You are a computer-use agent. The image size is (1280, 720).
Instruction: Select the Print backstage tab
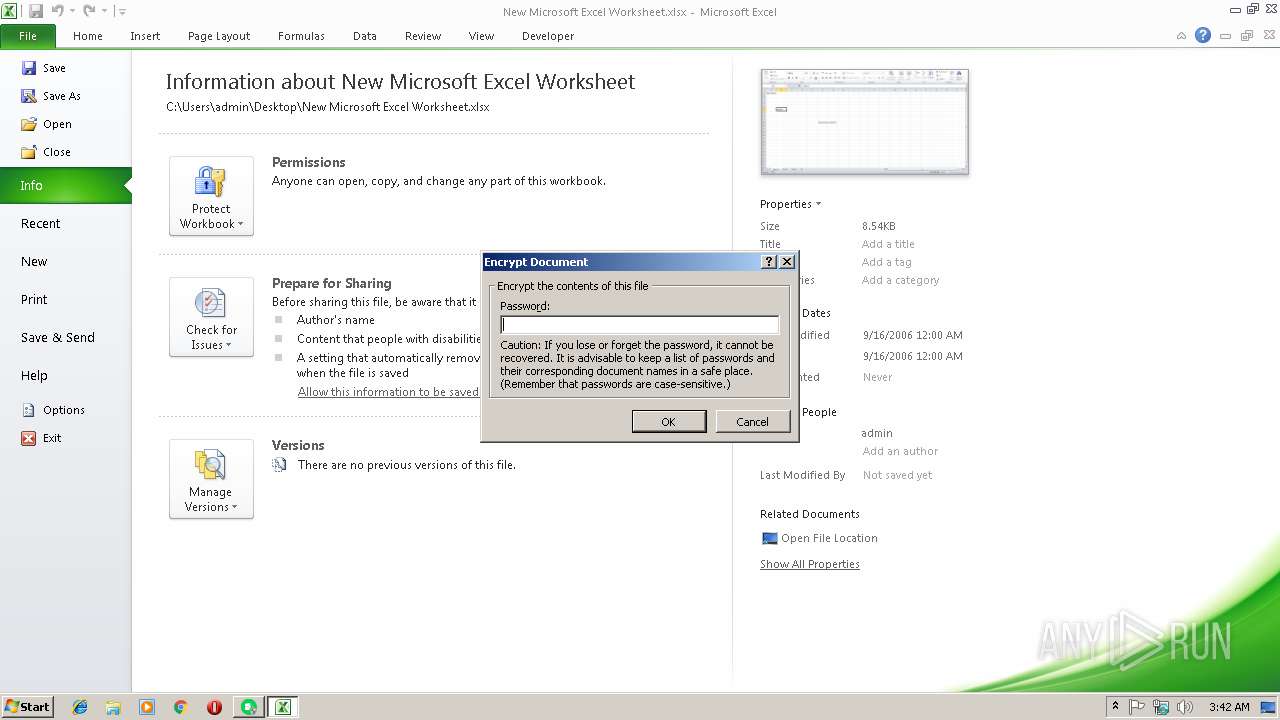[x=65, y=299]
